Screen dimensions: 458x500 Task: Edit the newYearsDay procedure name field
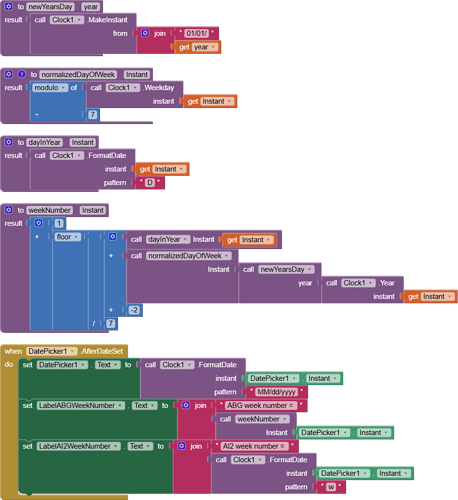[x=50, y=7]
